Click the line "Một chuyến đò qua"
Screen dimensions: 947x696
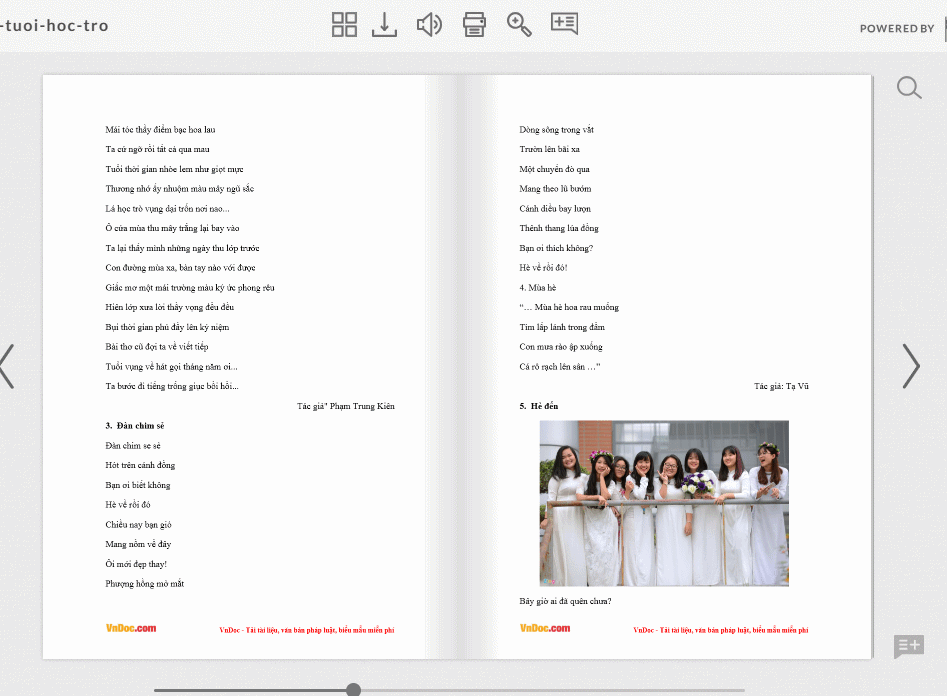coord(554,169)
